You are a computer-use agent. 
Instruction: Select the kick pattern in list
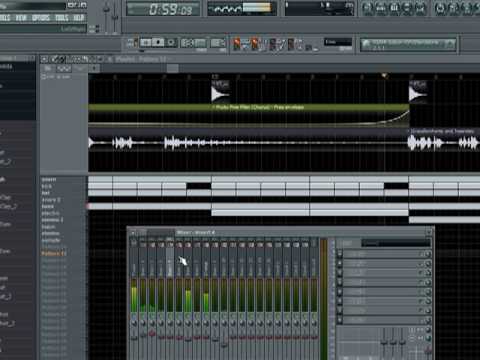(x=46, y=186)
